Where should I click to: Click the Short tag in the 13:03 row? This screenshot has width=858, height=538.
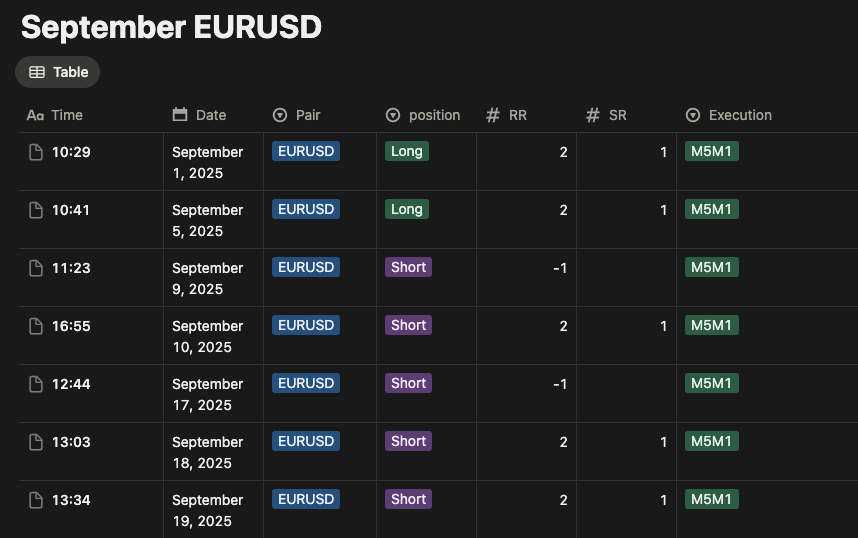[x=408, y=441]
